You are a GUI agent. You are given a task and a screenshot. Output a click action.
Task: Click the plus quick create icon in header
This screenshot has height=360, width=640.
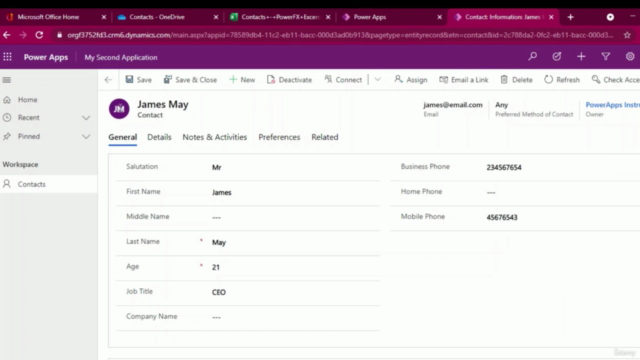[581, 56]
